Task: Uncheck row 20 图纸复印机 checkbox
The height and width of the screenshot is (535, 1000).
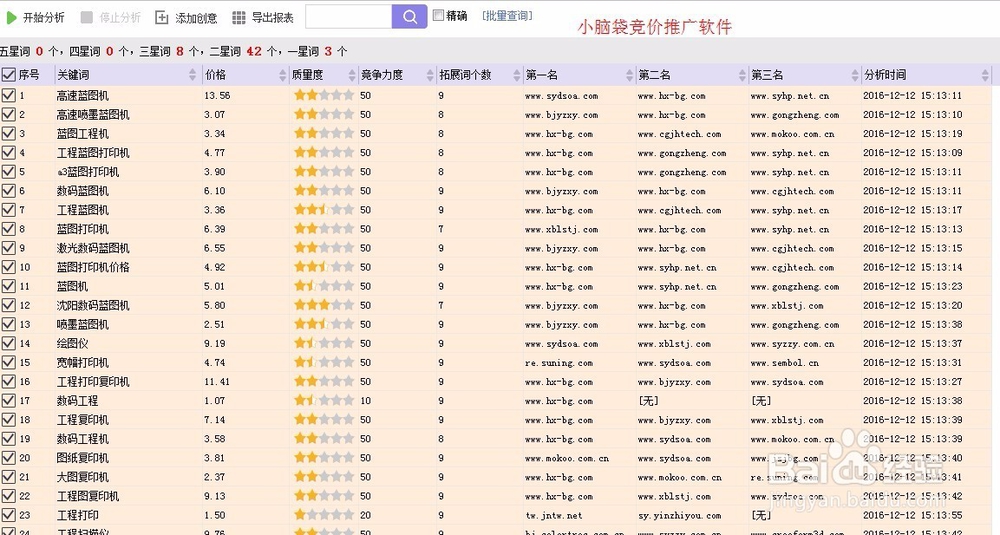Action: (8, 457)
